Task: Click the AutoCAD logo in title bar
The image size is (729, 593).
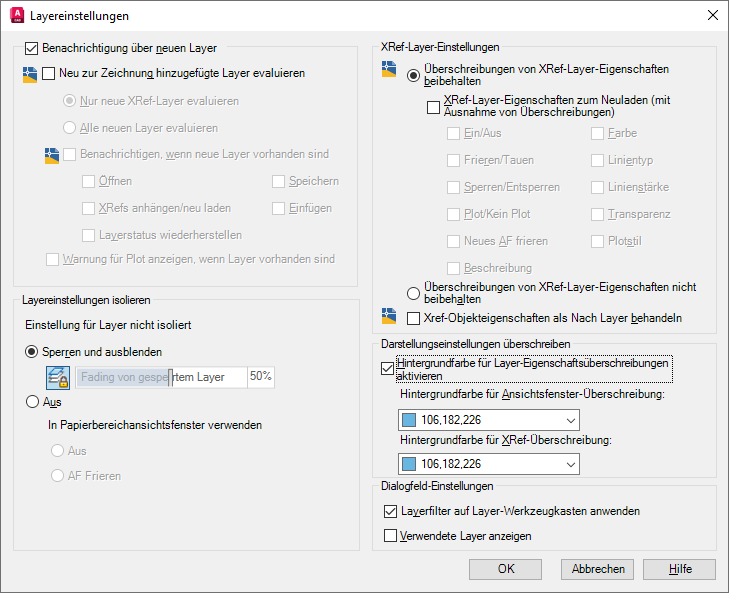Action: click(17, 15)
